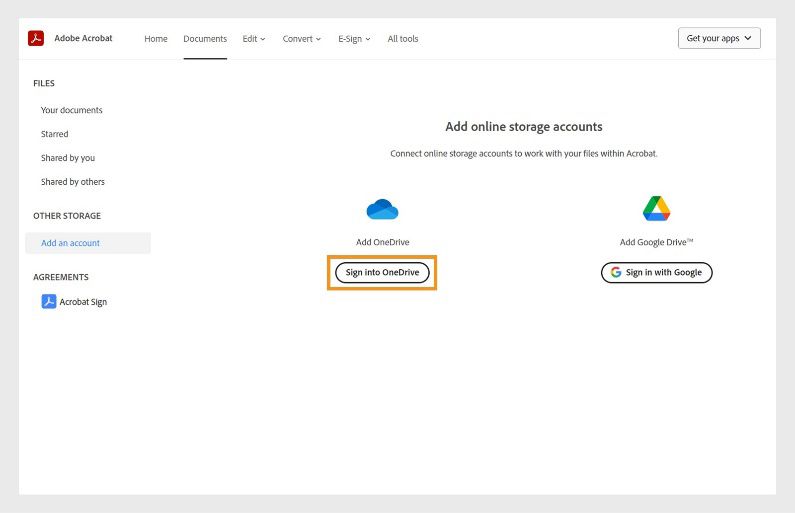Click the Adobe Acrobat logo icon
The height and width of the screenshot is (513, 795).
pos(36,38)
